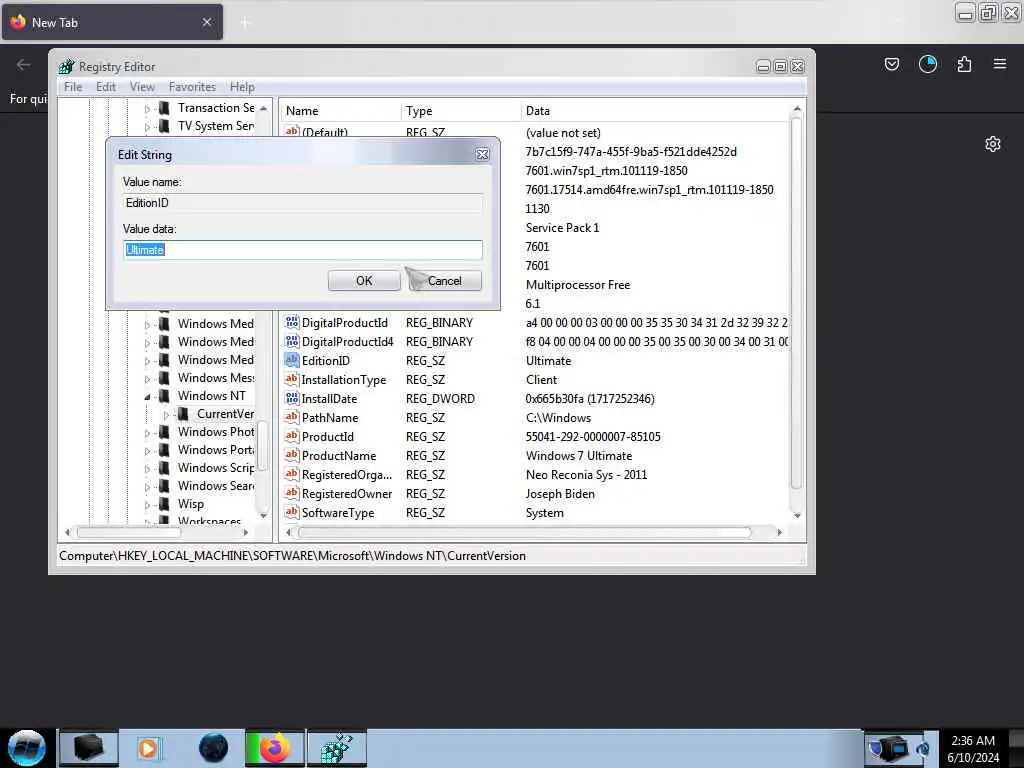Screen dimensions: 1024x768
Task: Select the InstallDate DWORD value icon
Action: (292, 398)
